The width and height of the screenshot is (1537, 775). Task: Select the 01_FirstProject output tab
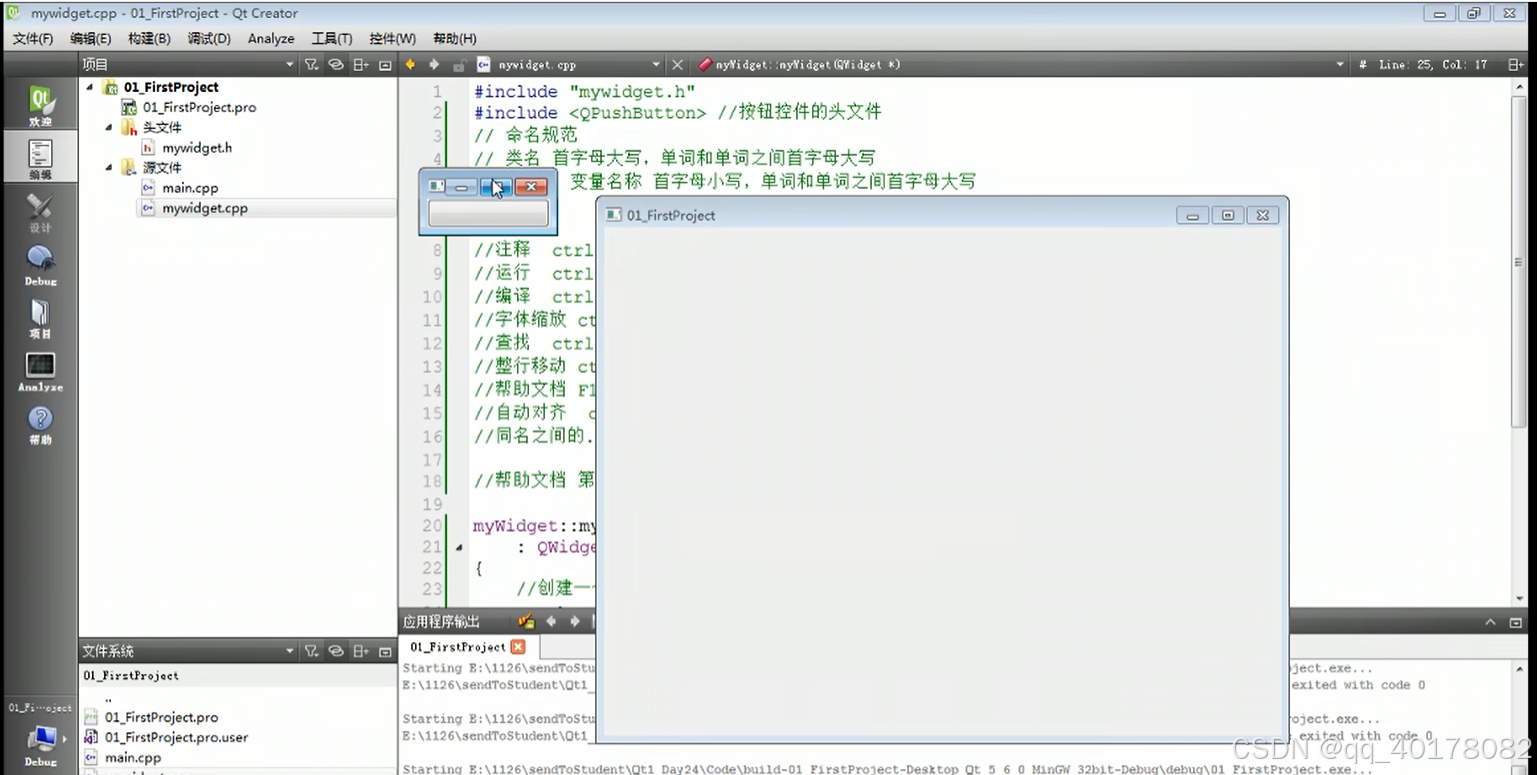[x=458, y=647]
